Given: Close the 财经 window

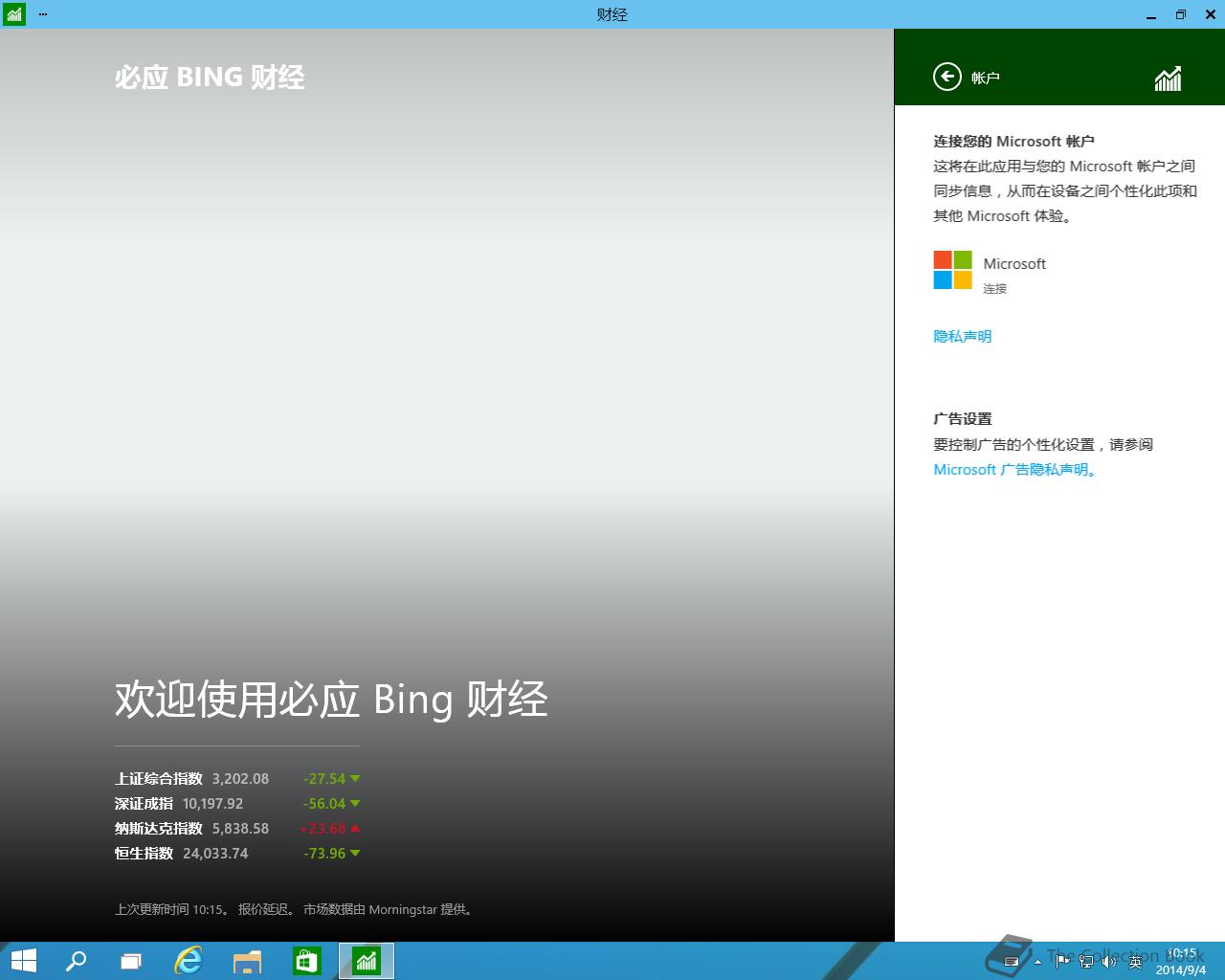Looking at the screenshot, I should click(x=1209, y=14).
